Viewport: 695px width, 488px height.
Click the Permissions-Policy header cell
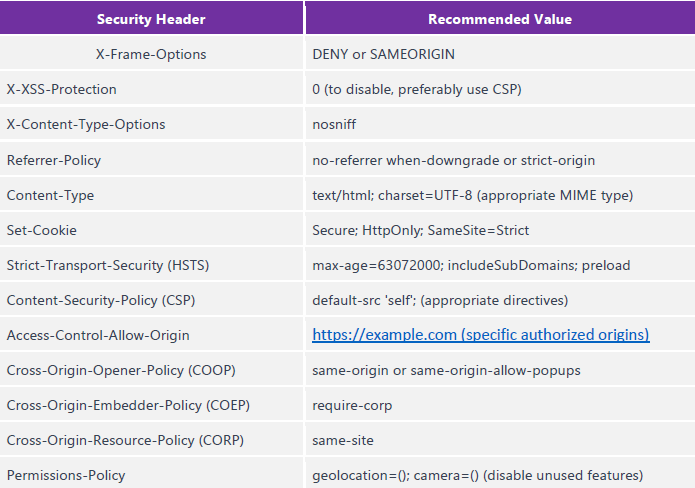[65, 475]
